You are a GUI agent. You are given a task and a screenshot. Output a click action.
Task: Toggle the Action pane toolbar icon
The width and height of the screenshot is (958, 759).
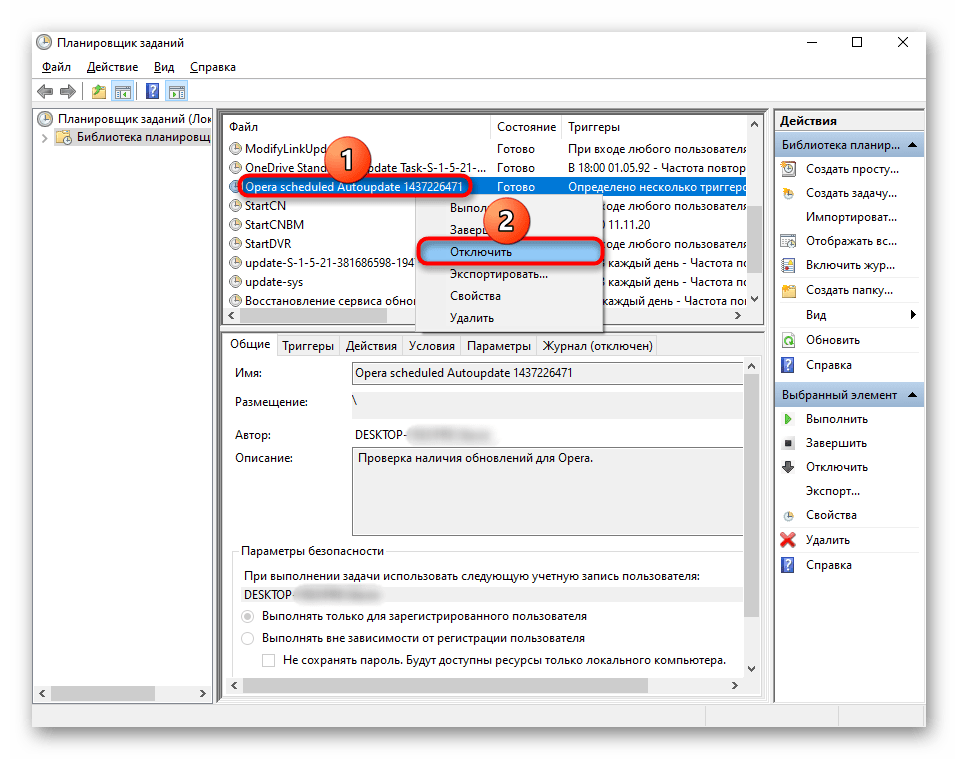(177, 92)
